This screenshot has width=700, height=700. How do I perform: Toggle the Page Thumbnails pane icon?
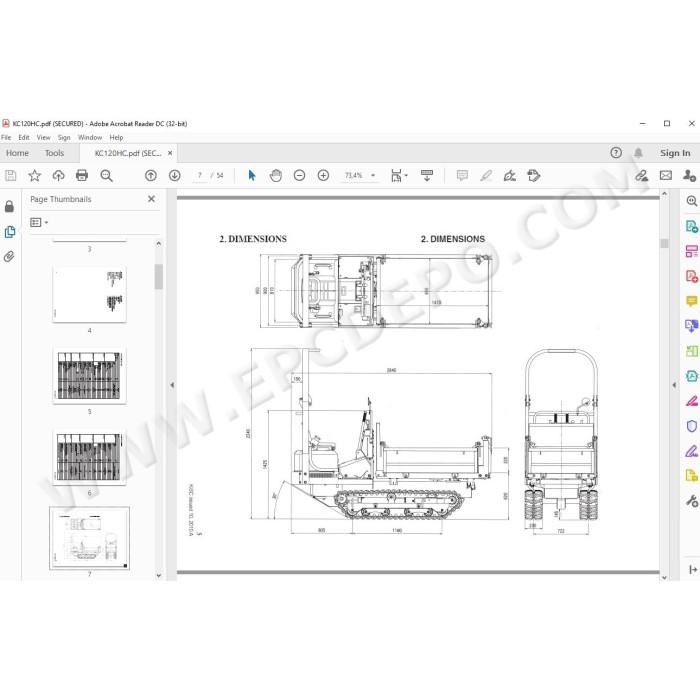click(9, 232)
